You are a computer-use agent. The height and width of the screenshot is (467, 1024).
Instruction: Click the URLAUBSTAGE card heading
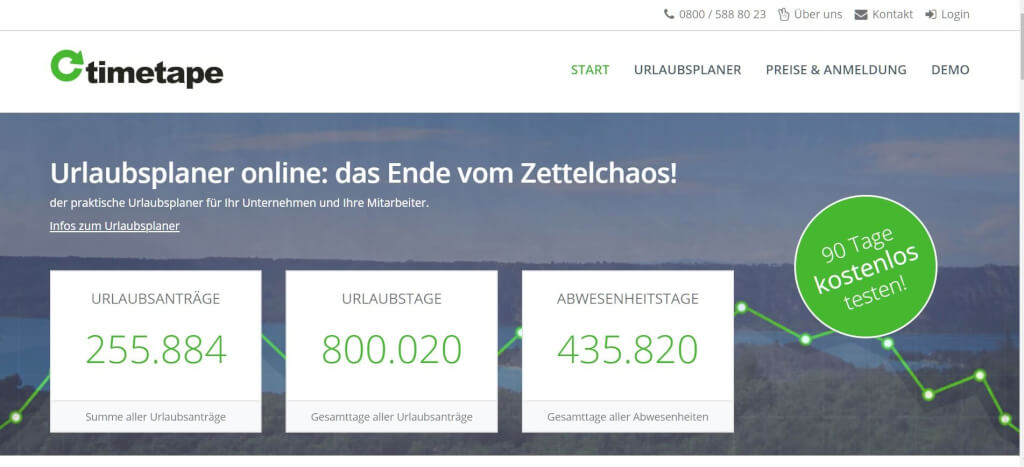click(391, 299)
